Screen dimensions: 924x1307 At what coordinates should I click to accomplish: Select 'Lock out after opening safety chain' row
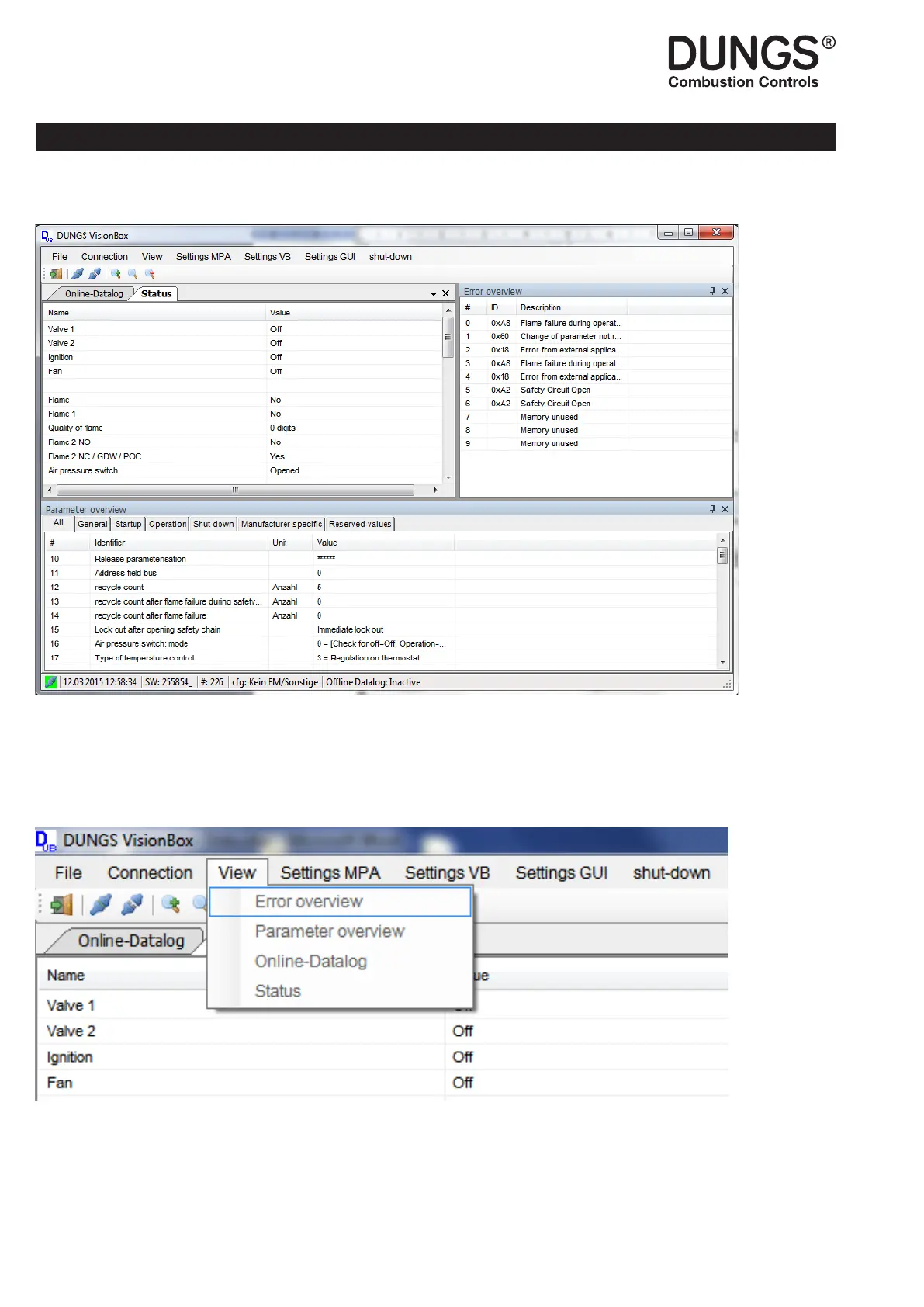[381, 629]
